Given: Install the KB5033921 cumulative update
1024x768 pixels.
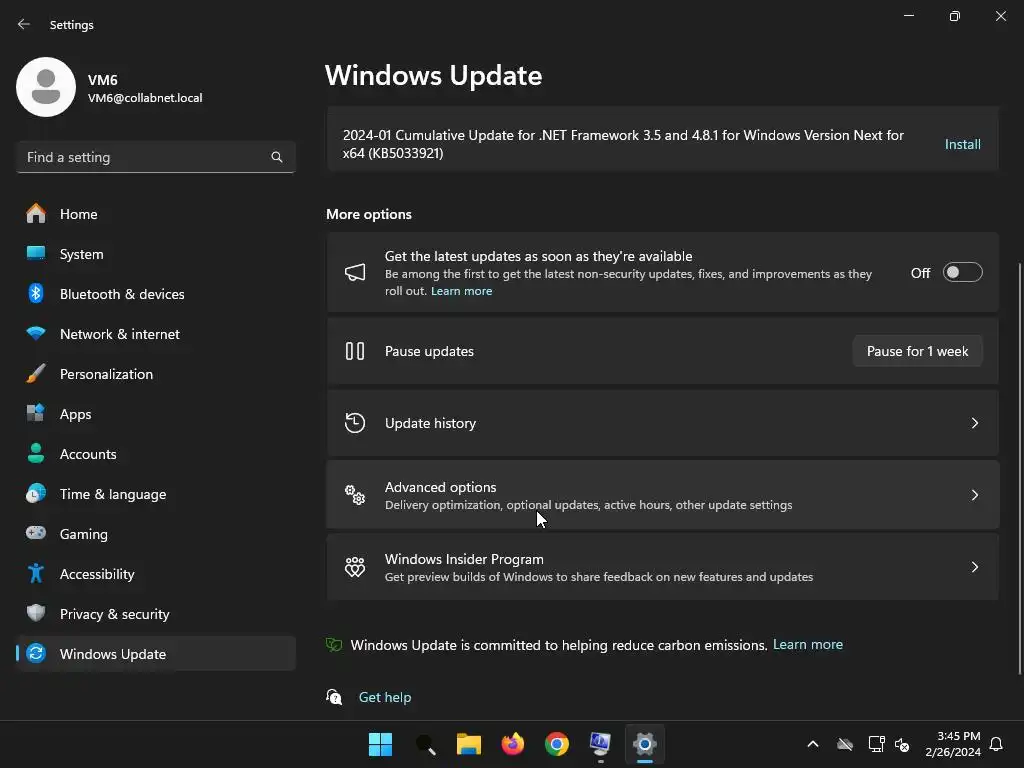Looking at the screenshot, I should [963, 144].
